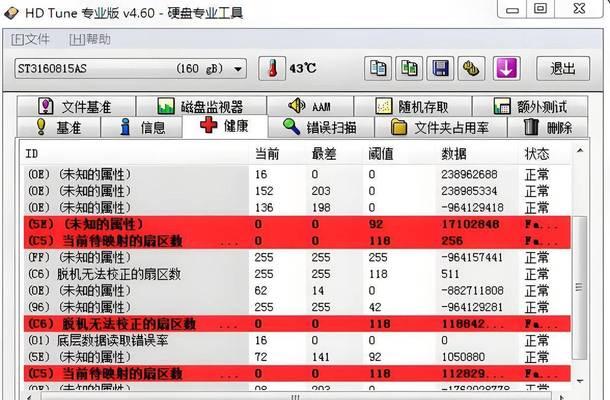Viewport: 610px width, 400px height.
Task: Switch to the 额外测试 tab
Action: click(x=530, y=106)
